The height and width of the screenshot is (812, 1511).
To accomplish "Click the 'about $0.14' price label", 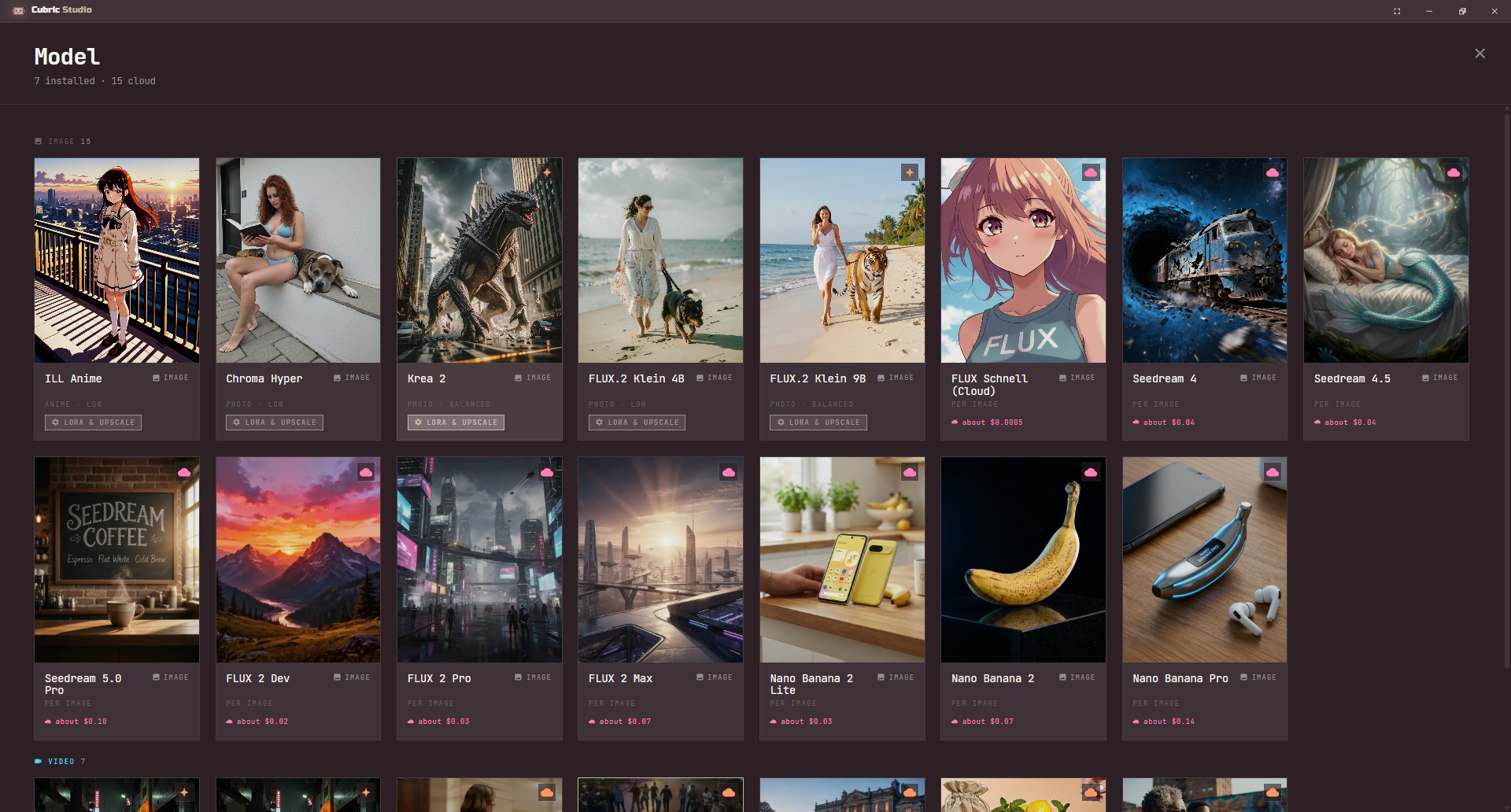I will pos(1164,722).
